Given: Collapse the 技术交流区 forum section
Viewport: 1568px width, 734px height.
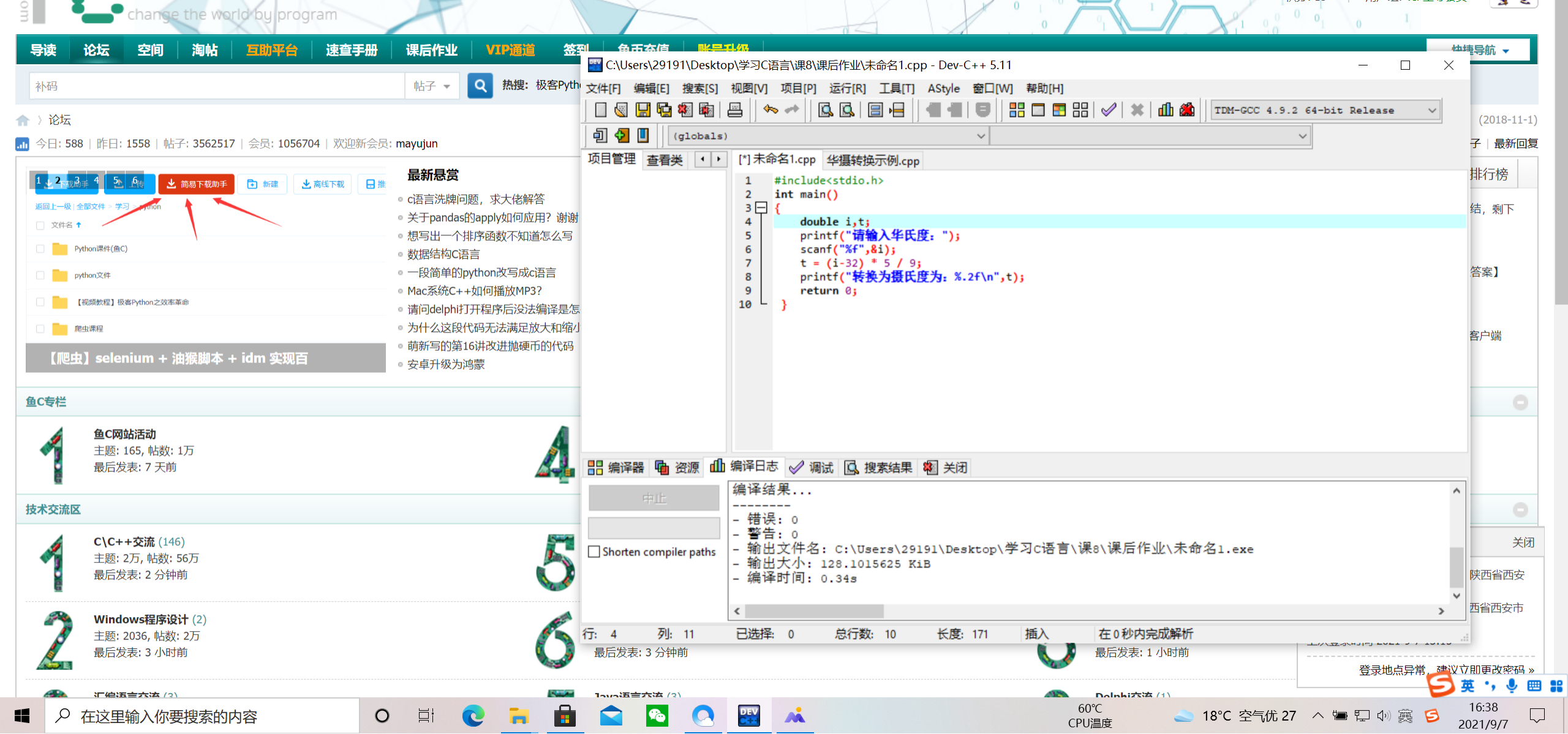Looking at the screenshot, I should click(1520, 510).
